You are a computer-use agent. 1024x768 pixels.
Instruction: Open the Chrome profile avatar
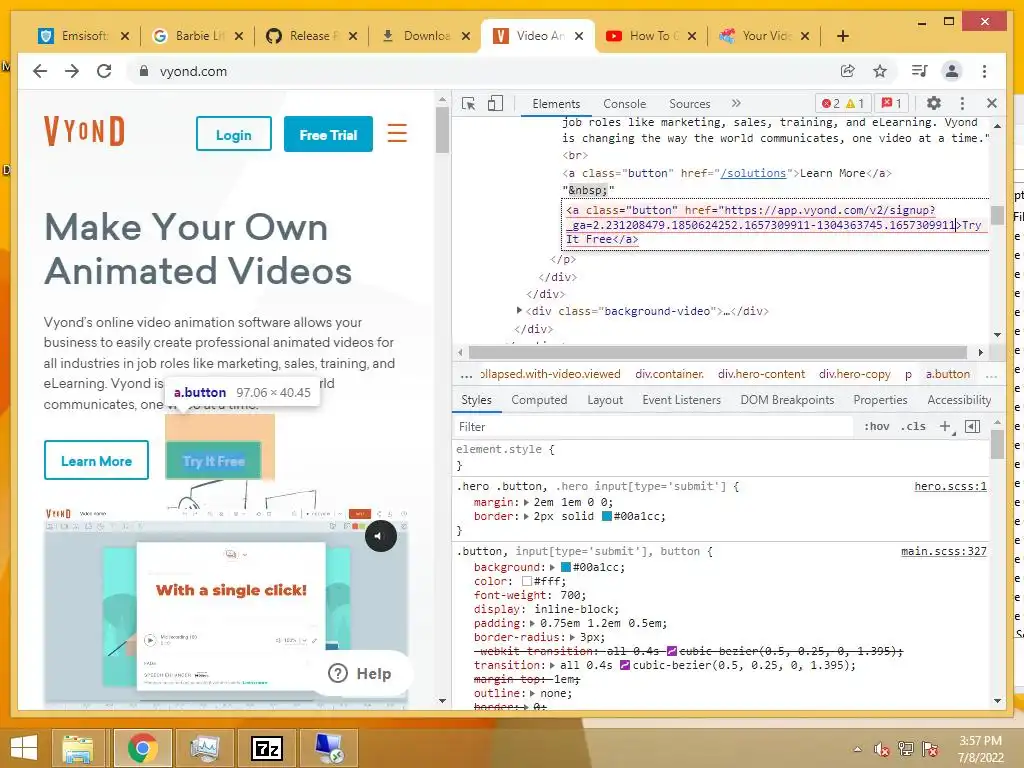coord(952,71)
